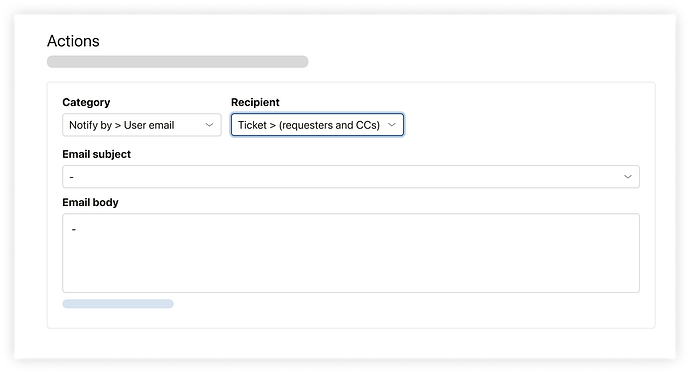Click the Email subject chevron icon
690x372 pixels.
[x=628, y=177]
